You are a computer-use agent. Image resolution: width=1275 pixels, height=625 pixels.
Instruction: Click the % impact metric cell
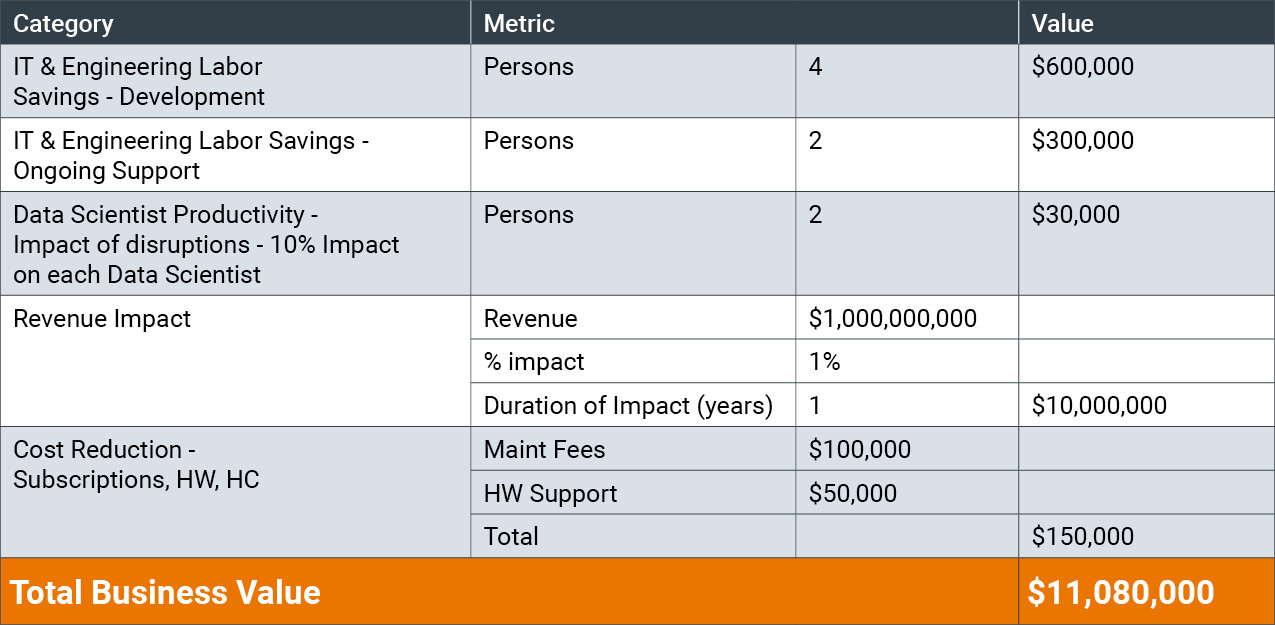[534, 362]
